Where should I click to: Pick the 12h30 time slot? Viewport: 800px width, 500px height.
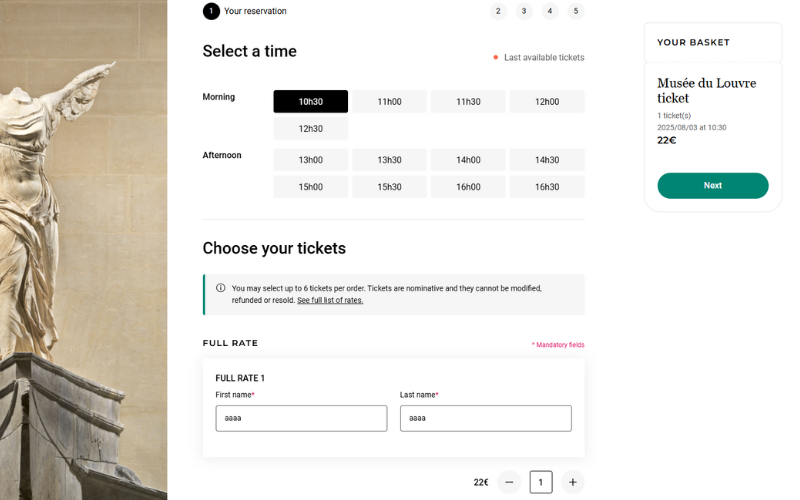(311, 129)
